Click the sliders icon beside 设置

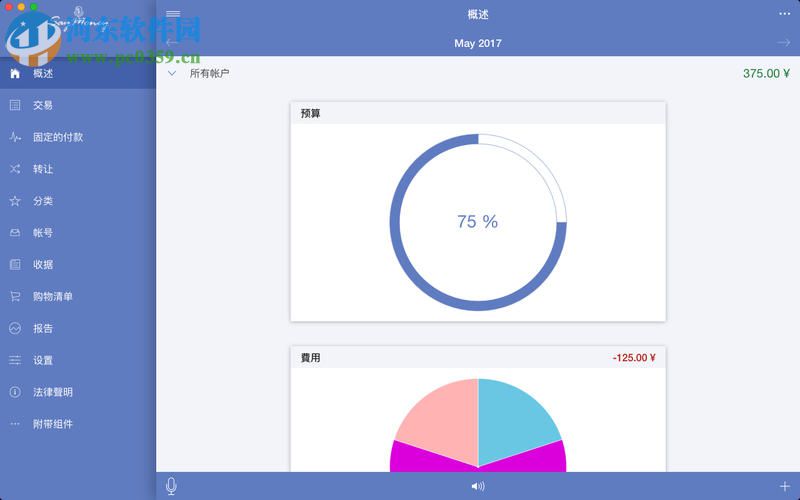pyautogui.click(x=15, y=360)
